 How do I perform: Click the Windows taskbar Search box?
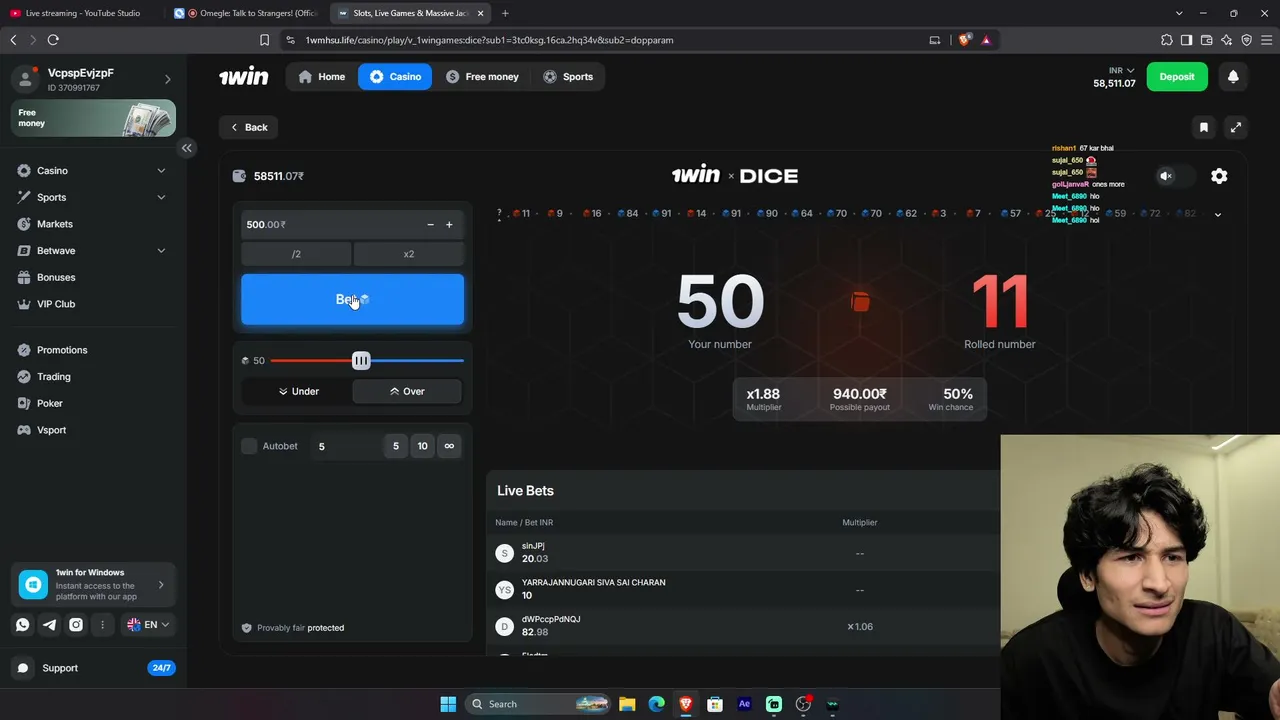point(538,704)
